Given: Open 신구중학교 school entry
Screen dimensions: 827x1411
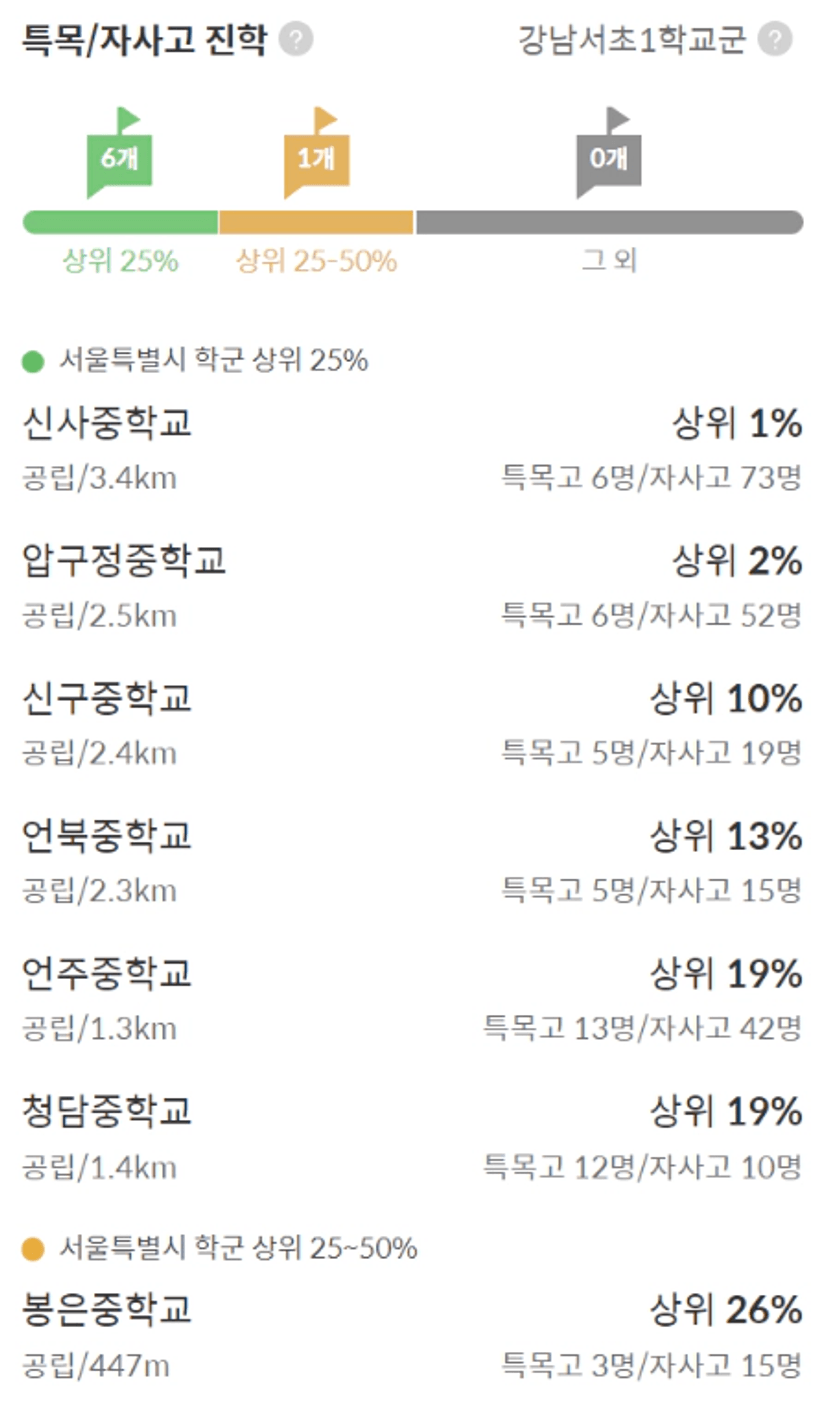Looking at the screenshot, I should coord(107,699).
